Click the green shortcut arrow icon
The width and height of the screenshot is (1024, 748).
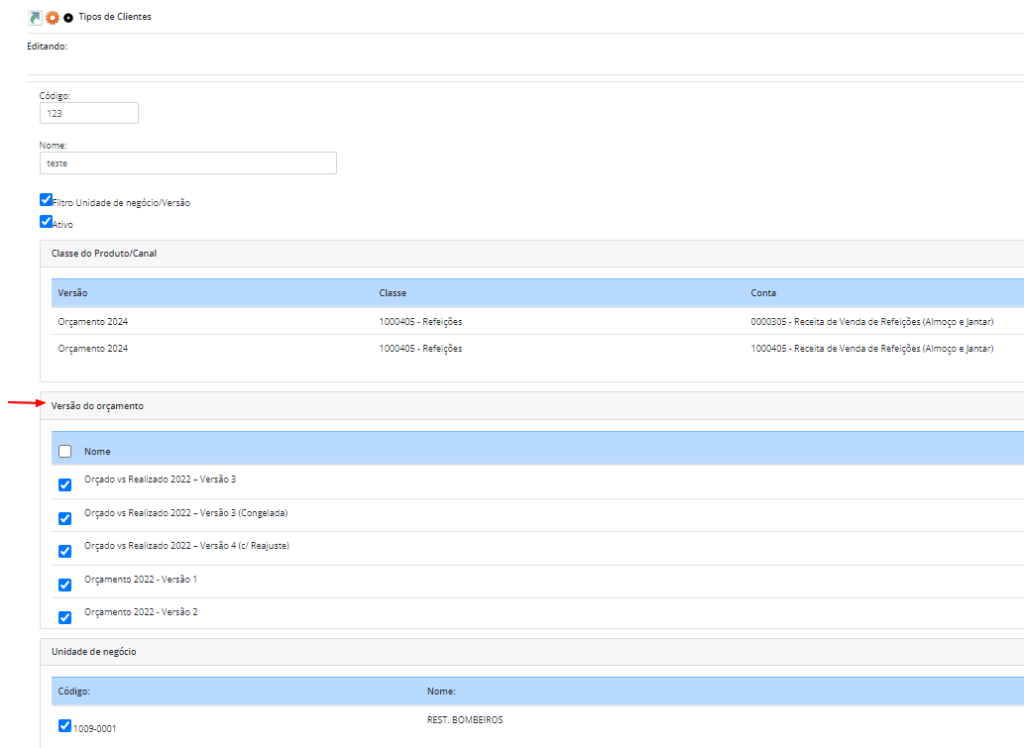click(35, 17)
